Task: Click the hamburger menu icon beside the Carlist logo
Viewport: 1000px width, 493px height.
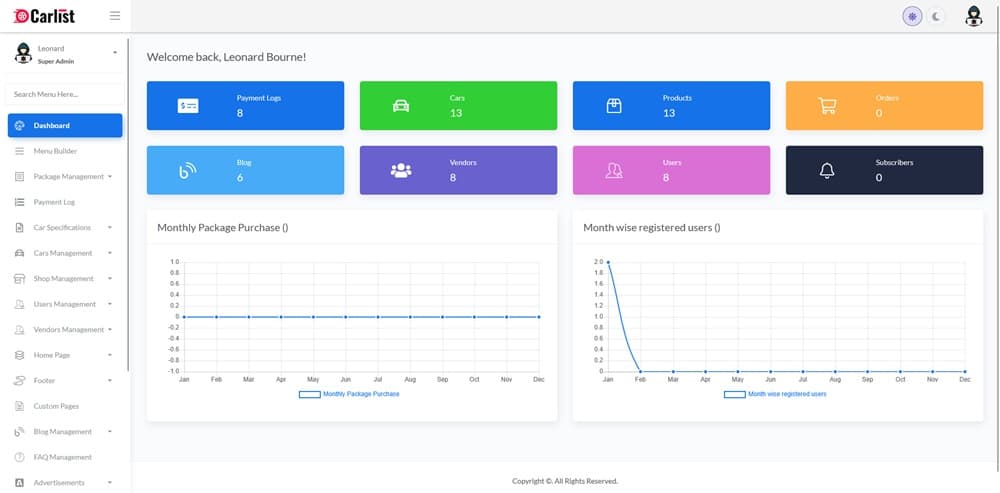Action: click(114, 16)
